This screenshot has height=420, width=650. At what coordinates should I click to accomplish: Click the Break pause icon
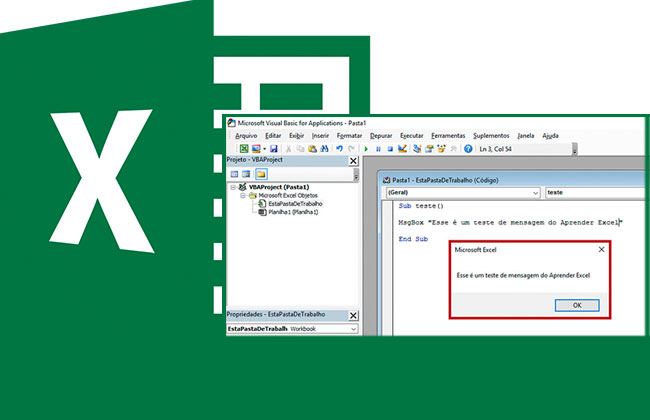(x=378, y=148)
